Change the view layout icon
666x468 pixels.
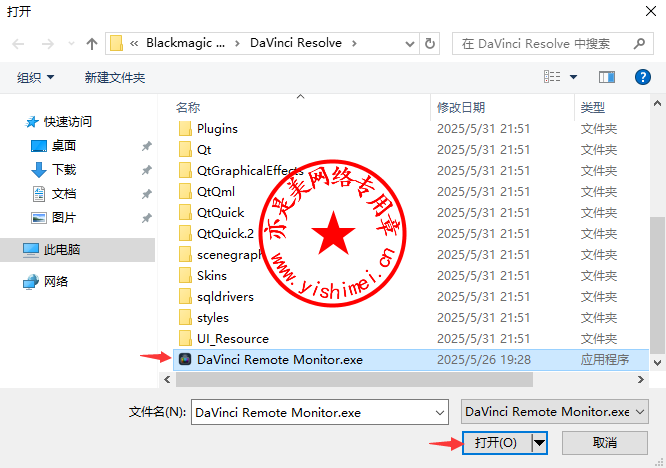click(552, 77)
